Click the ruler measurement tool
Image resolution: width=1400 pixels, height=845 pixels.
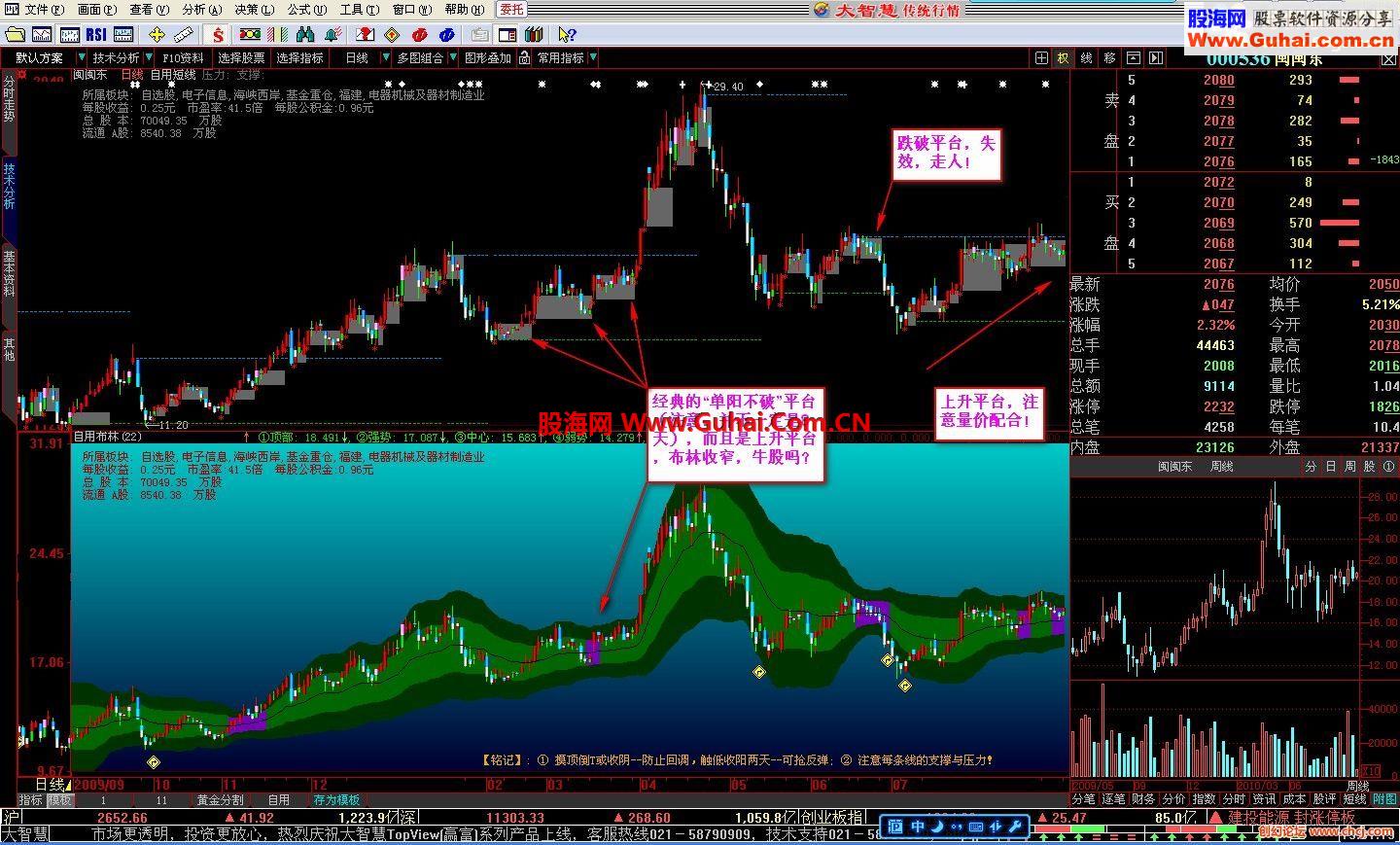pos(184,35)
